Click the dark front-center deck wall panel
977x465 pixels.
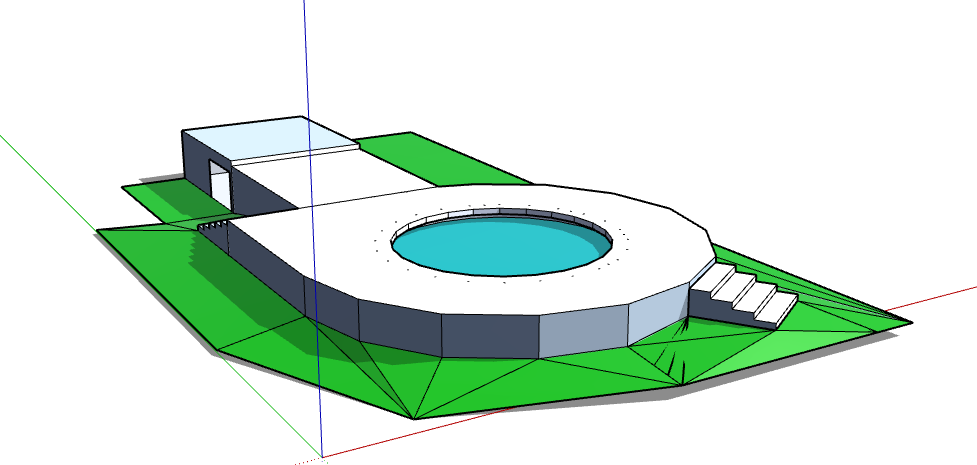(490, 336)
